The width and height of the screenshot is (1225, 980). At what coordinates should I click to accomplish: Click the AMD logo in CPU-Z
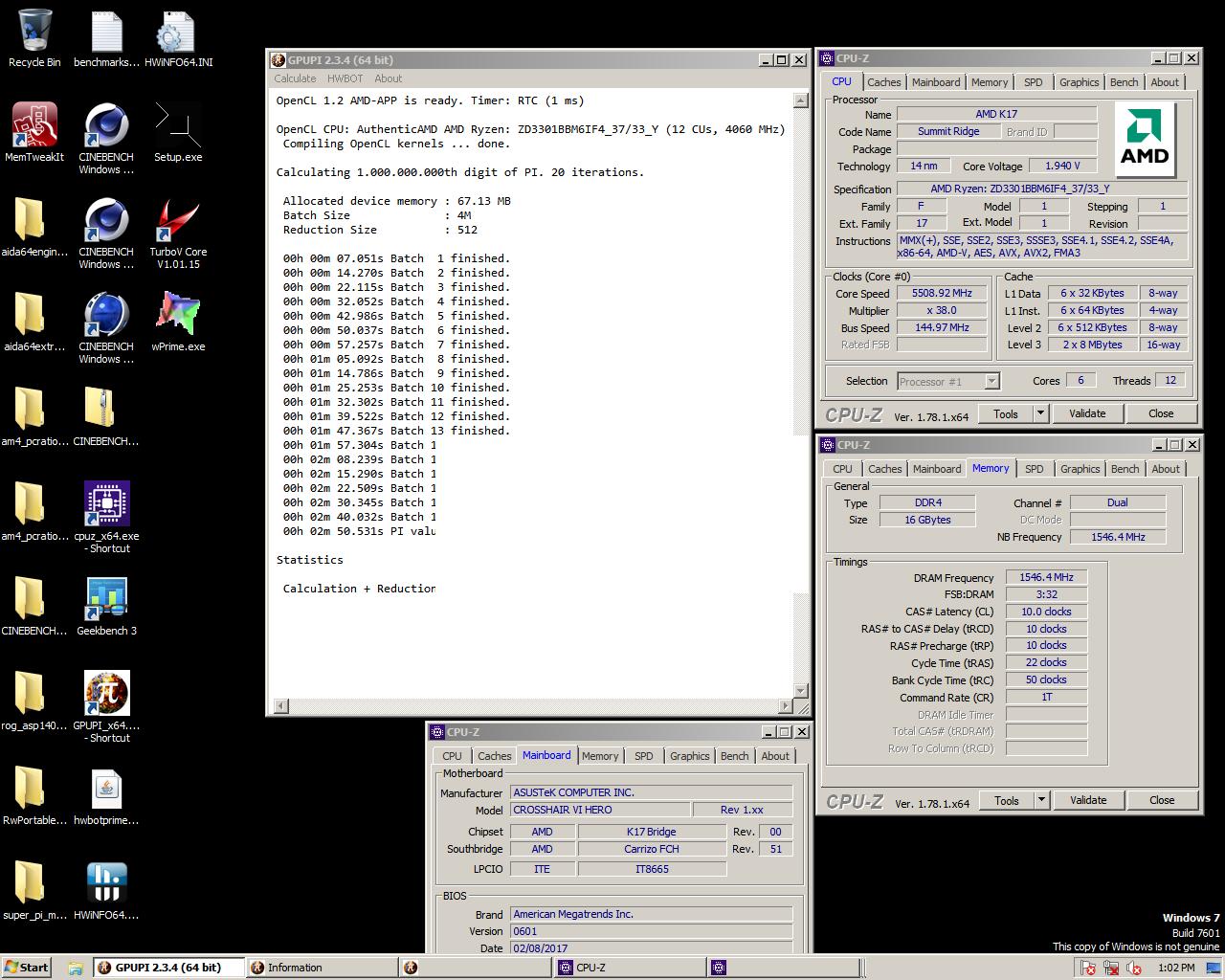click(1145, 140)
